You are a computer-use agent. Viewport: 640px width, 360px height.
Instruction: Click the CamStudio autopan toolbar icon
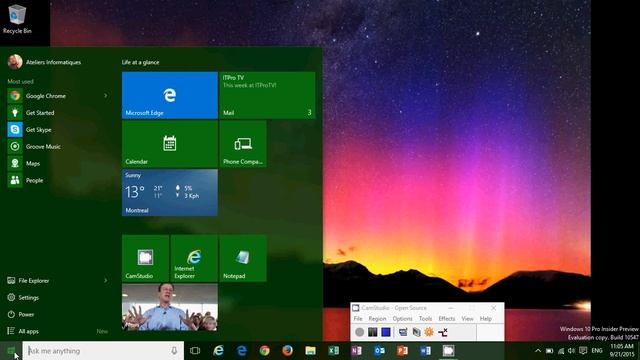click(x=442, y=332)
